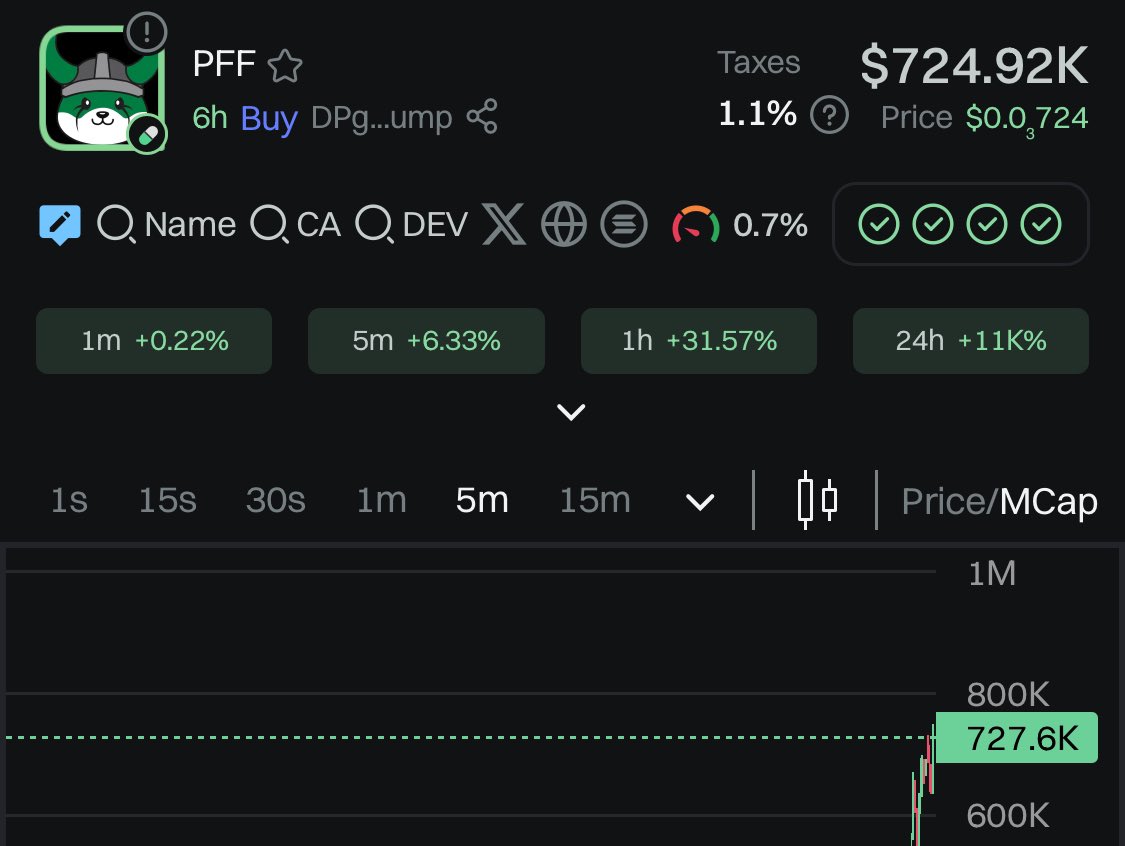This screenshot has width=1125, height=846.
Task: Click the 800K axis label
Action: [x=1008, y=695]
